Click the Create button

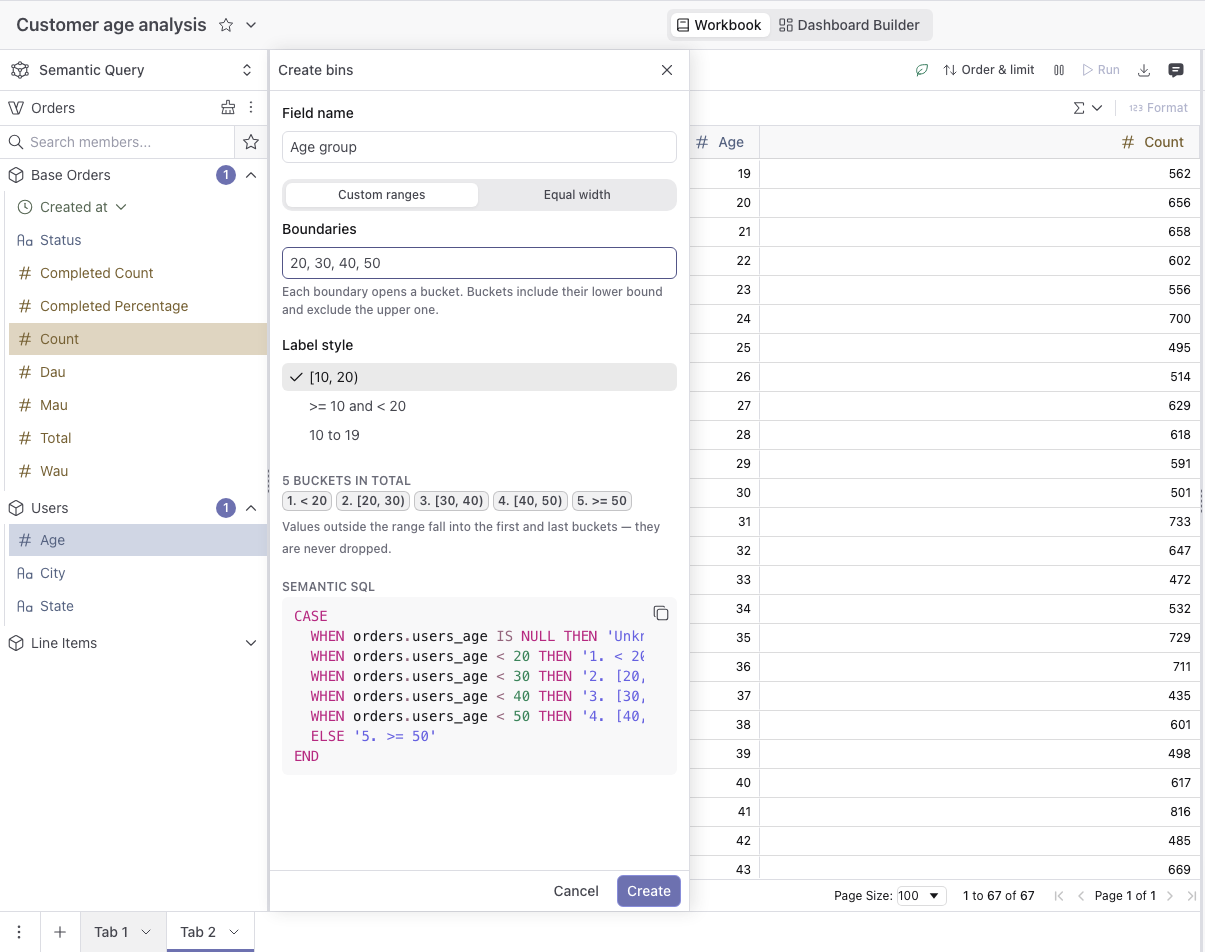pos(649,891)
